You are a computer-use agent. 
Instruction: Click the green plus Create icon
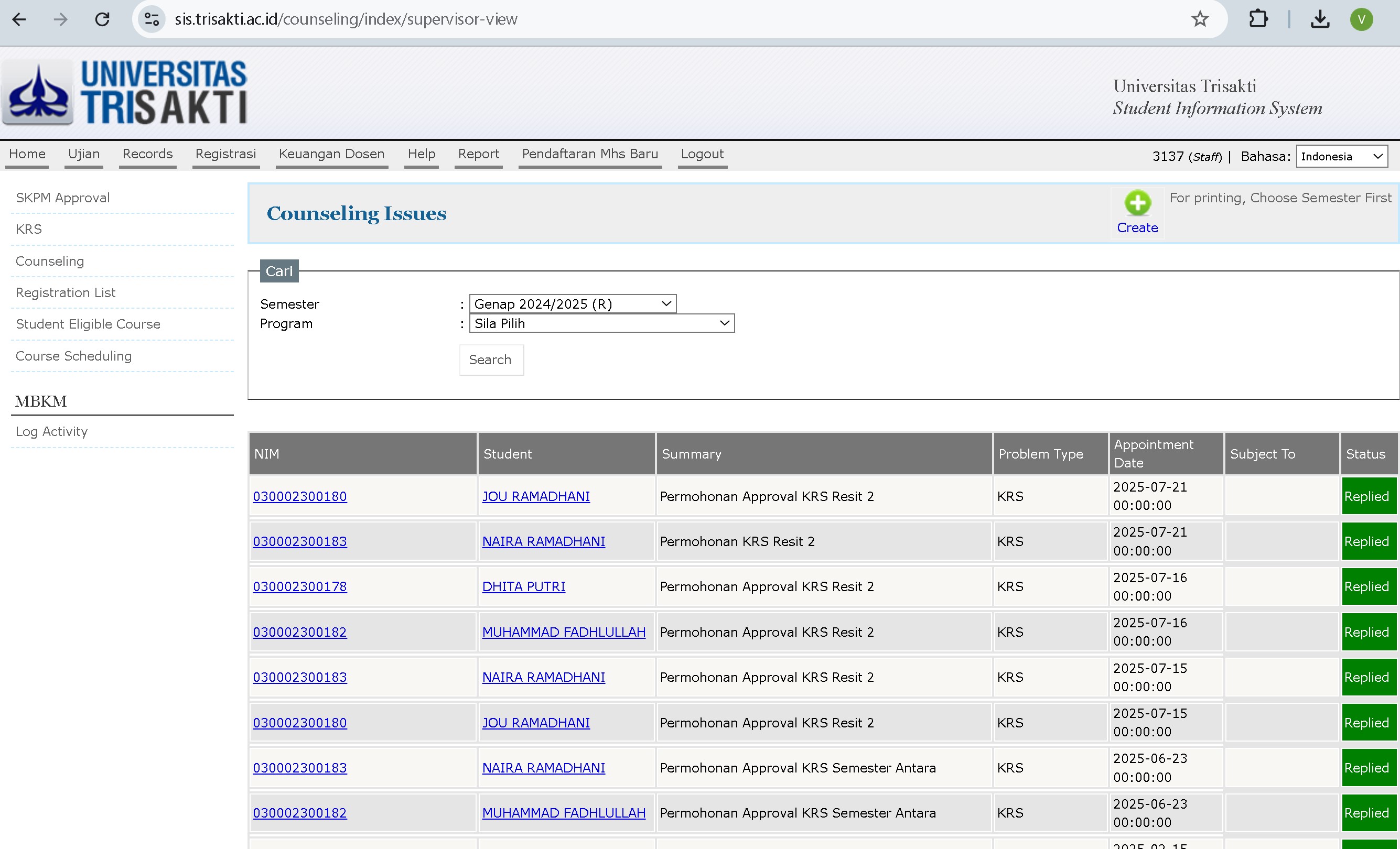(1137, 203)
